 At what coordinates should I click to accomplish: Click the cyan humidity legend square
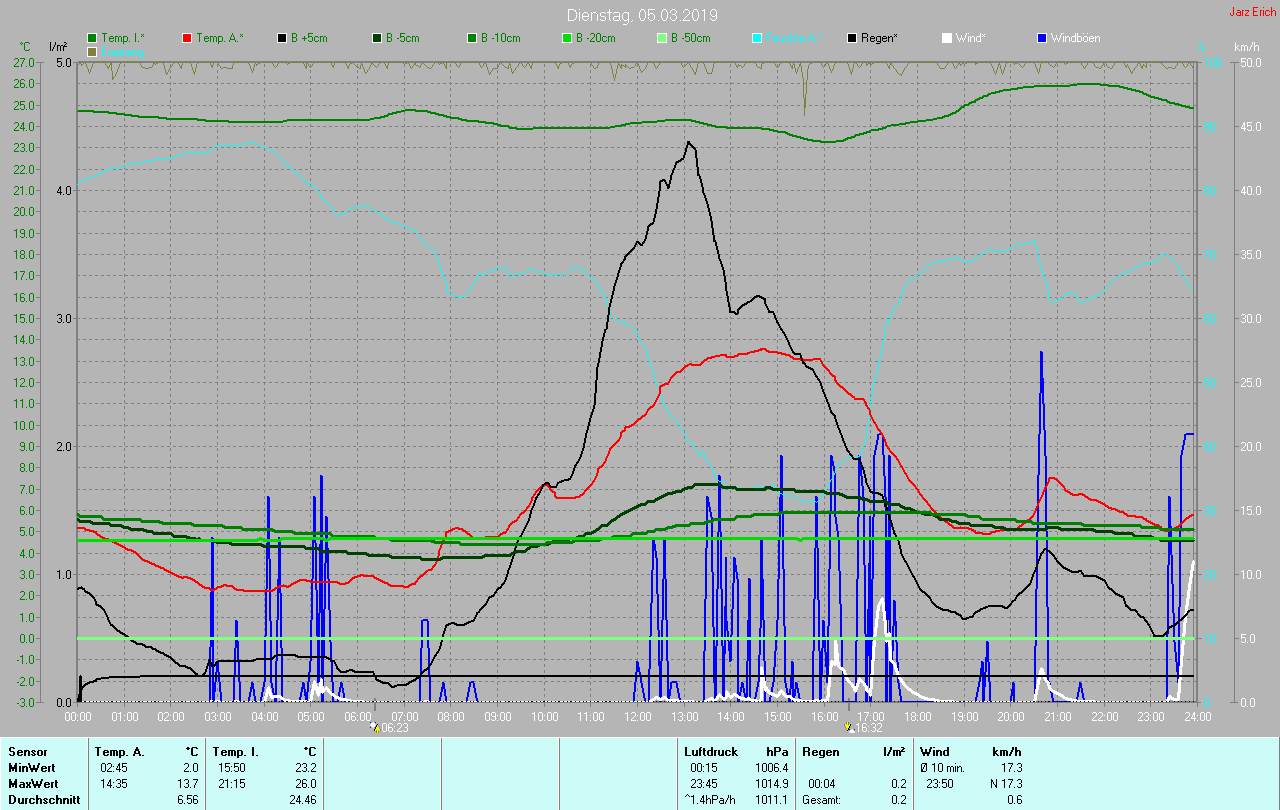point(757,38)
